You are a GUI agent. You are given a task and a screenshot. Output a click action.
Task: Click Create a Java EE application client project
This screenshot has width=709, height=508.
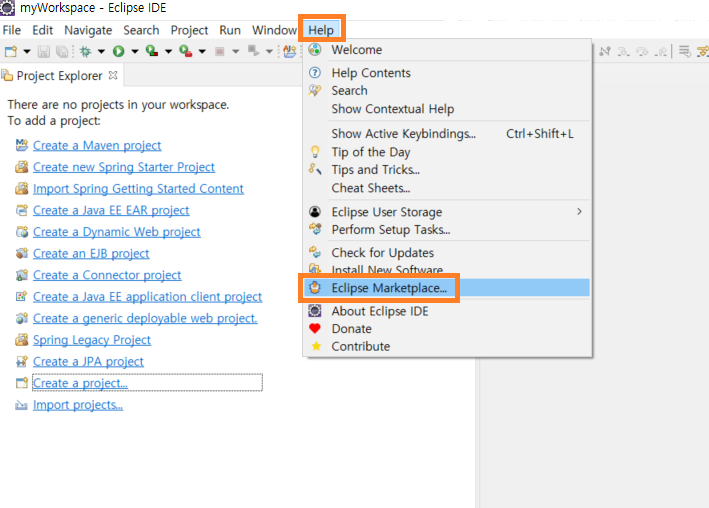click(x=147, y=297)
